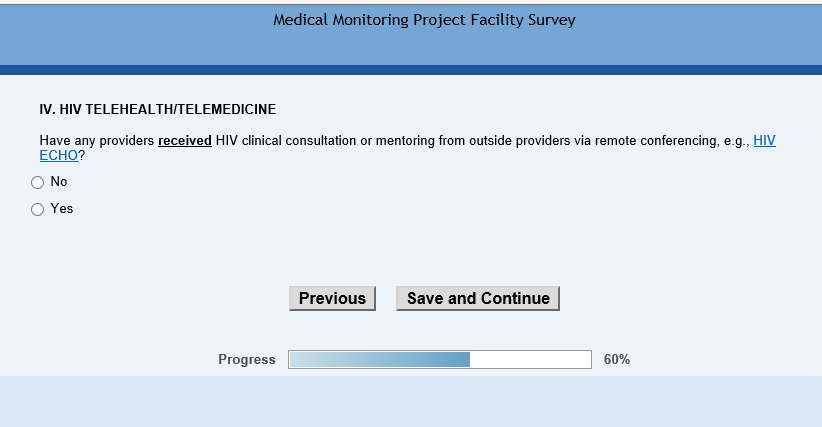
Task: Click the blue footer area below the progress bar
Action: click(411, 402)
